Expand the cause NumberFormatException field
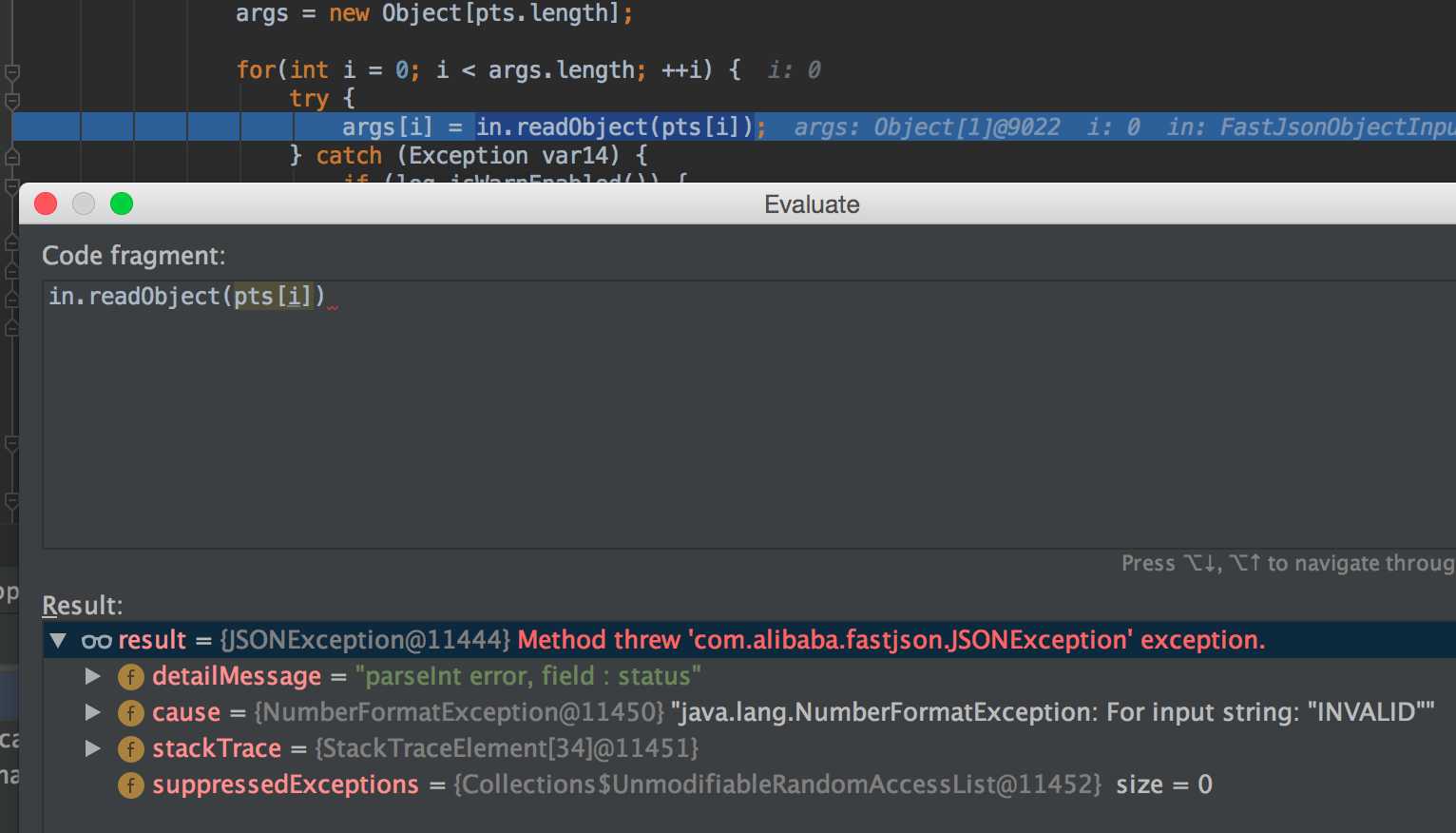This screenshot has height=833, width=1456. pos(92,712)
